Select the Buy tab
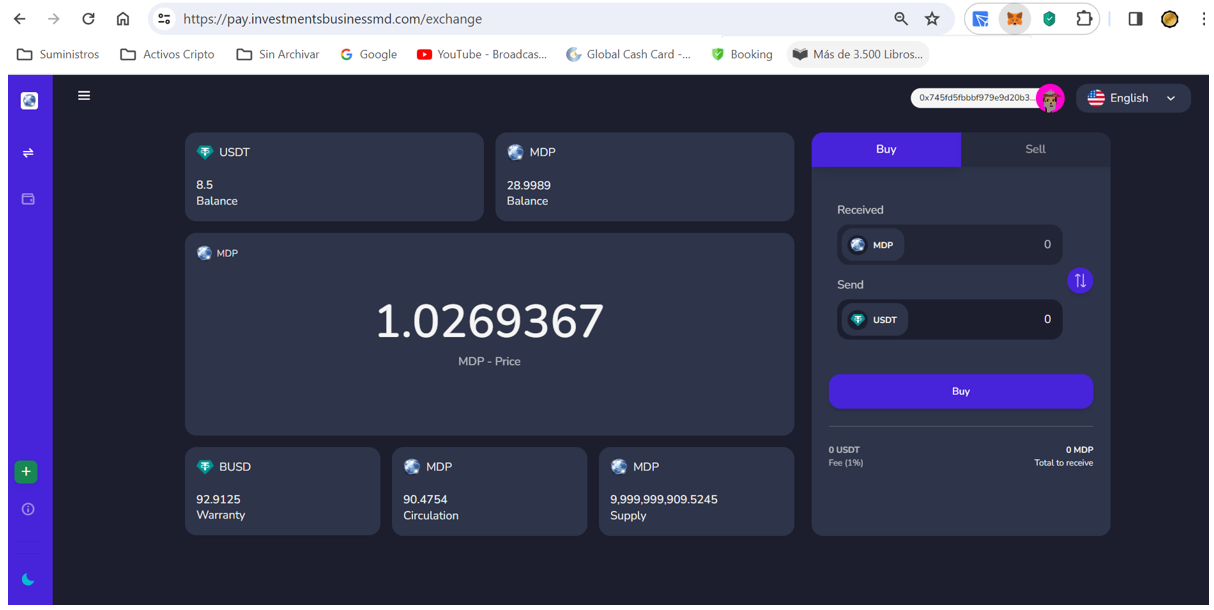This screenshot has height=610, width=1214. [886, 149]
